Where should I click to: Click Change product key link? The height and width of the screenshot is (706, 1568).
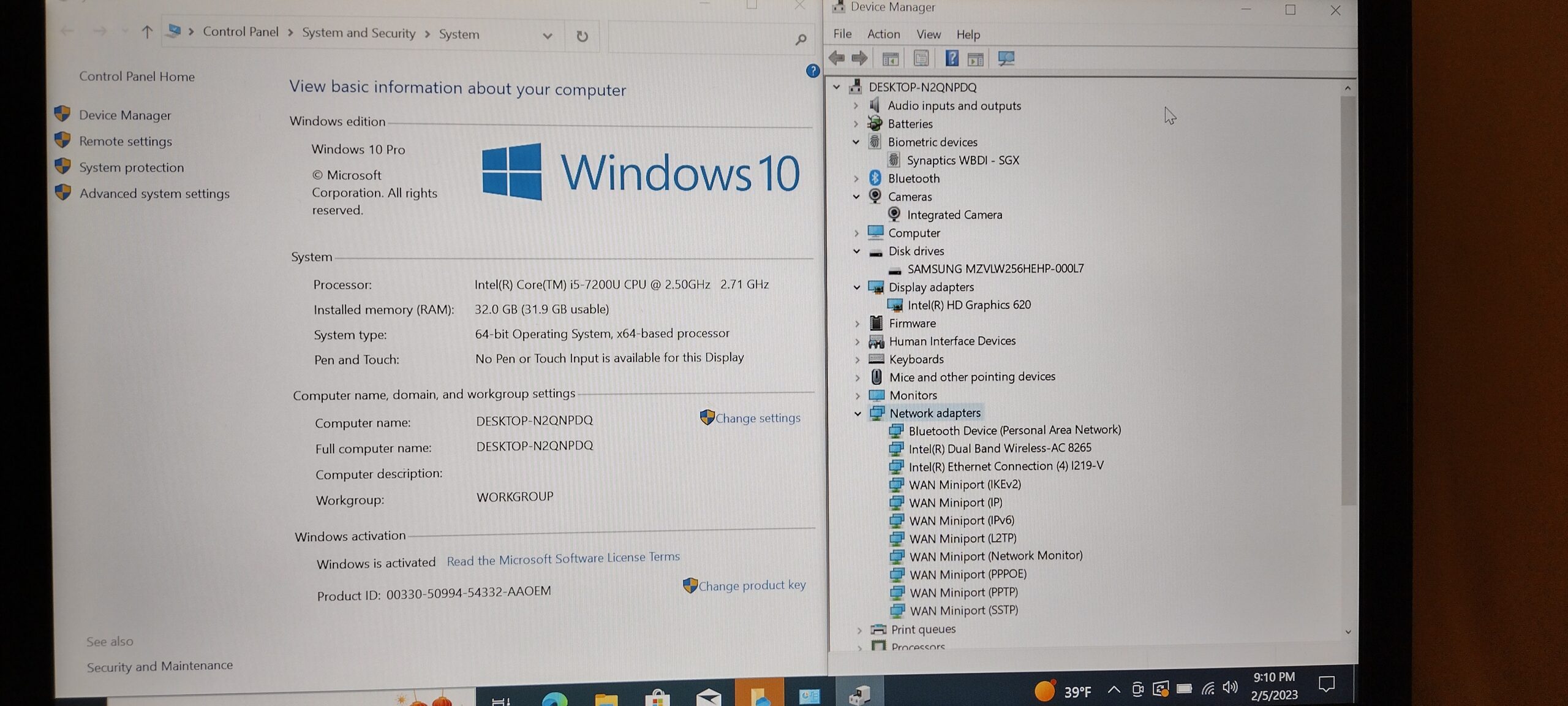click(752, 586)
